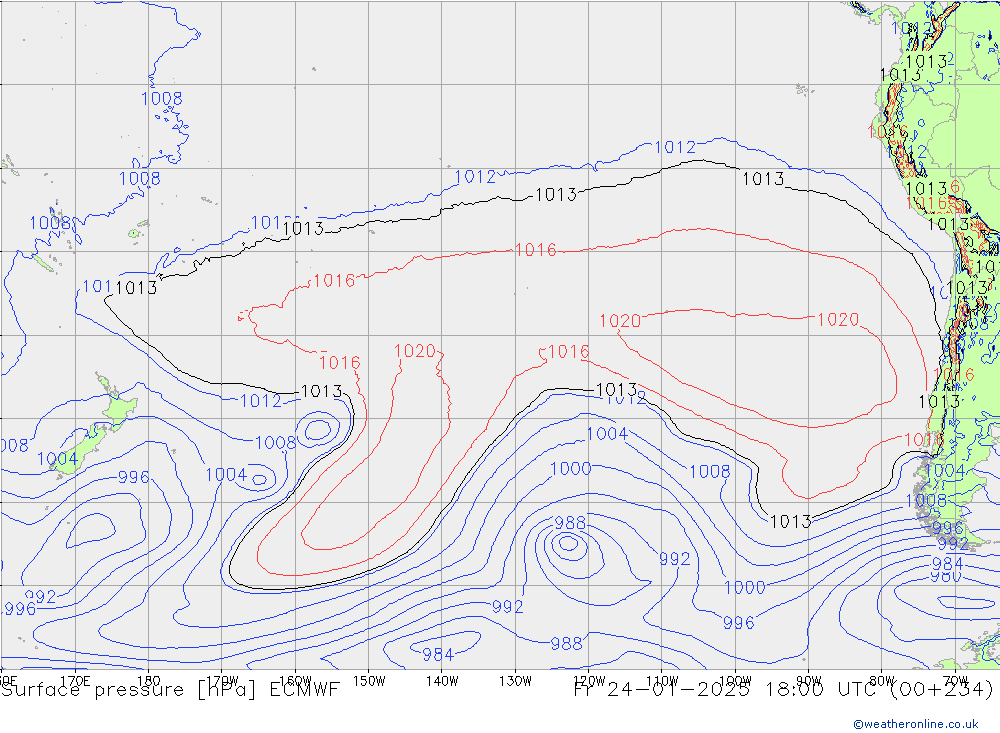Click the black 1013 label at bottom near 90W
This screenshot has width=1000, height=733.
[x=791, y=522]
